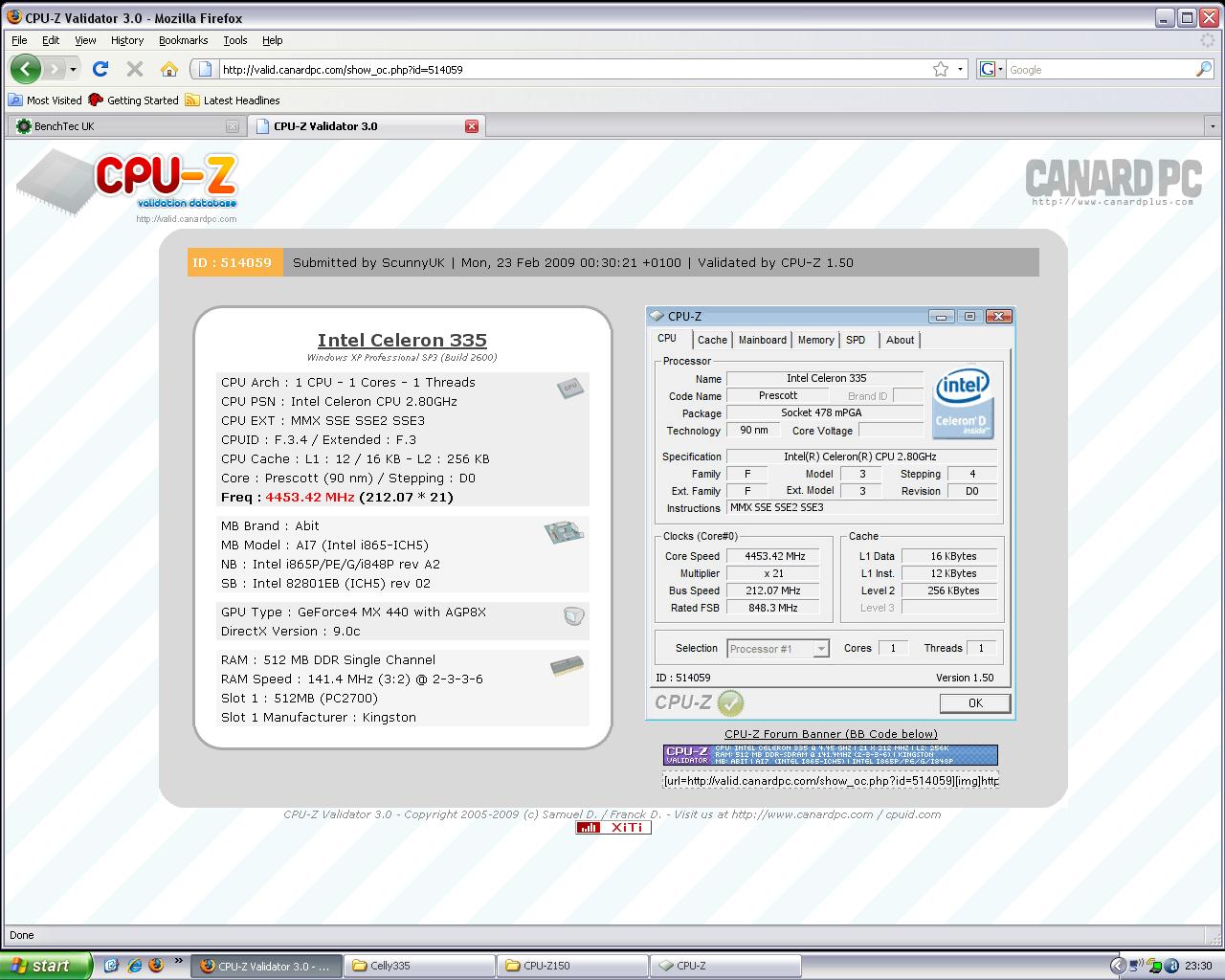The width and height of the screenshot is (1225, 980).
Task: Click the page icon in address bar
Action: pyautogui.click(x=204, y=69)
